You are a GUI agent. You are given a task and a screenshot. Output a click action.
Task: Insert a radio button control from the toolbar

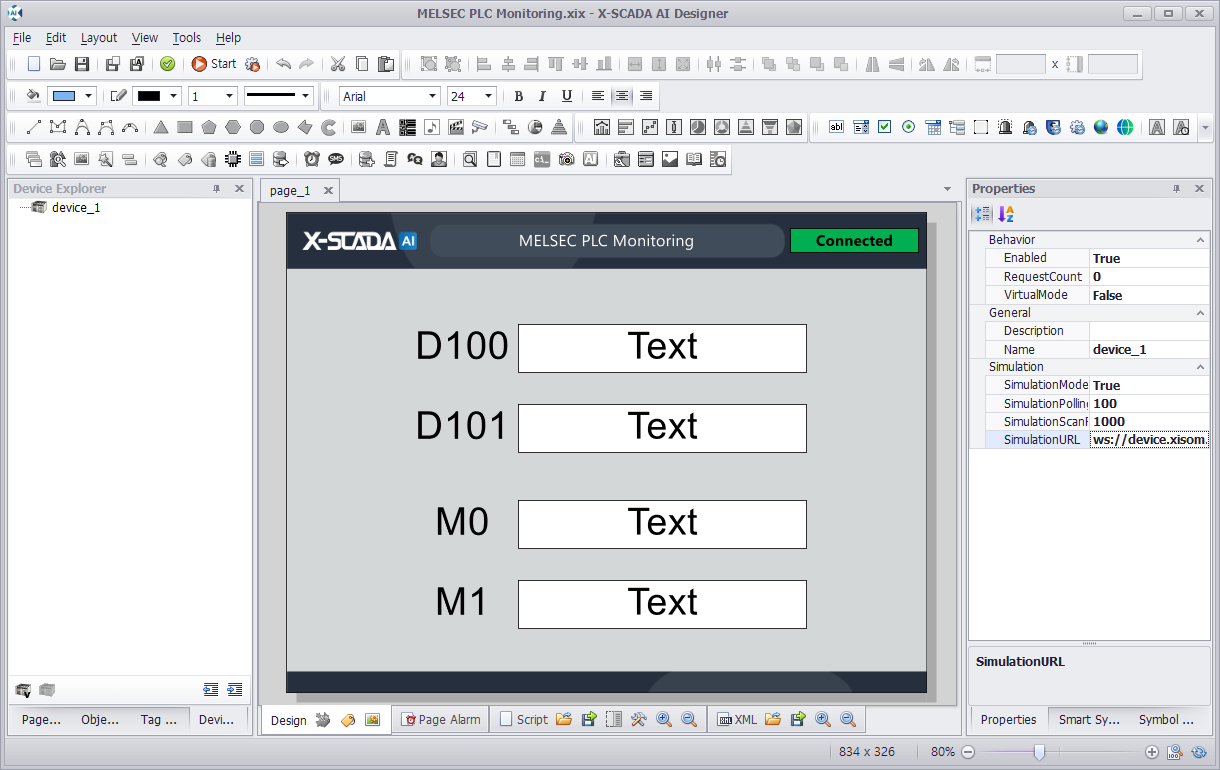(909, 127)
